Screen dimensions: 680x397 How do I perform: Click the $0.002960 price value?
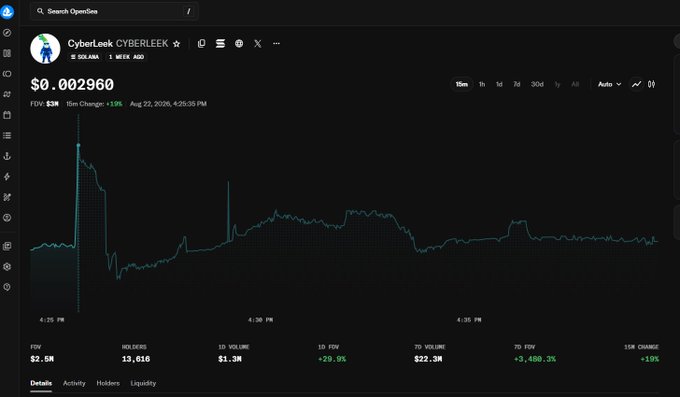tap(72, 84)
